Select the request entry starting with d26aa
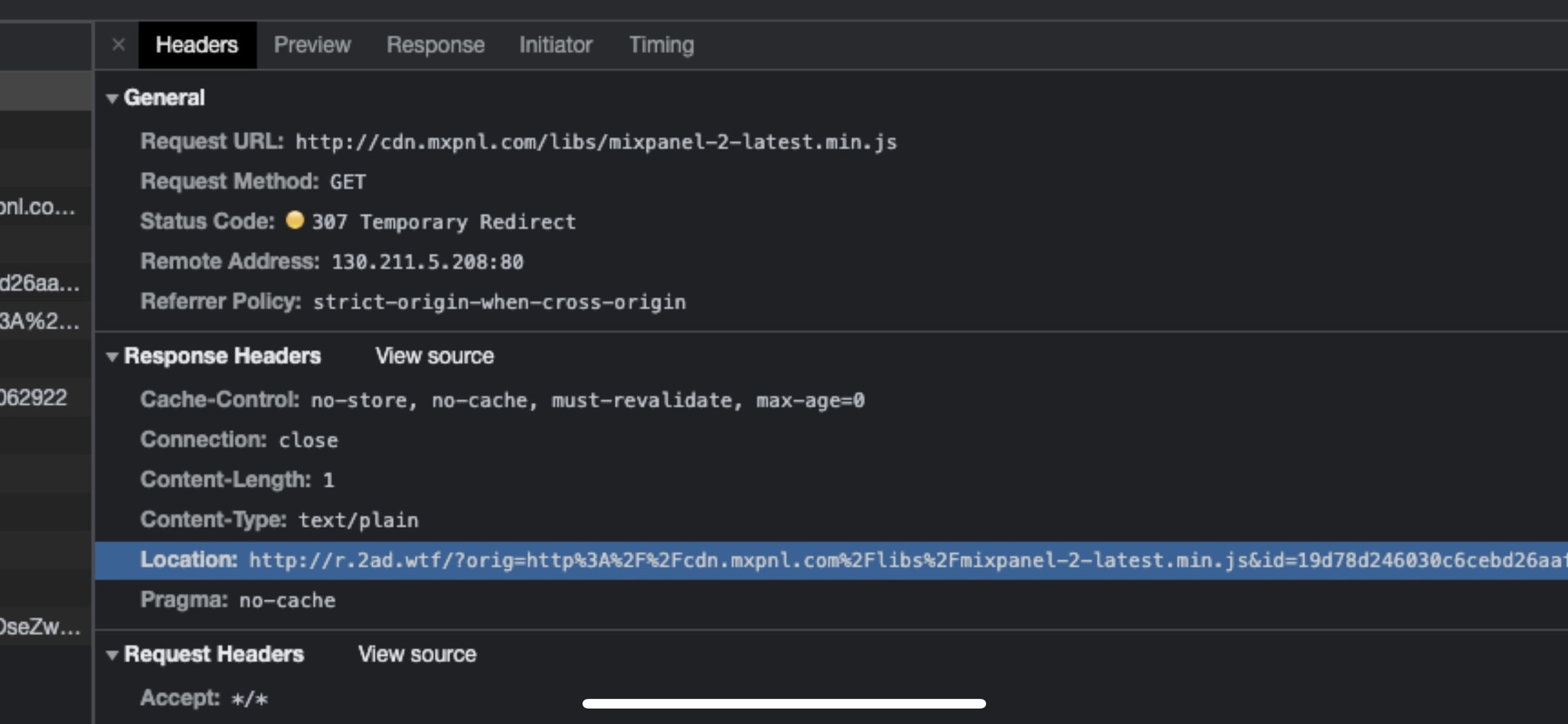Image resolution: width=1568 pixels, height=724 pixels. pyautogui.click(x=40, y=283)
